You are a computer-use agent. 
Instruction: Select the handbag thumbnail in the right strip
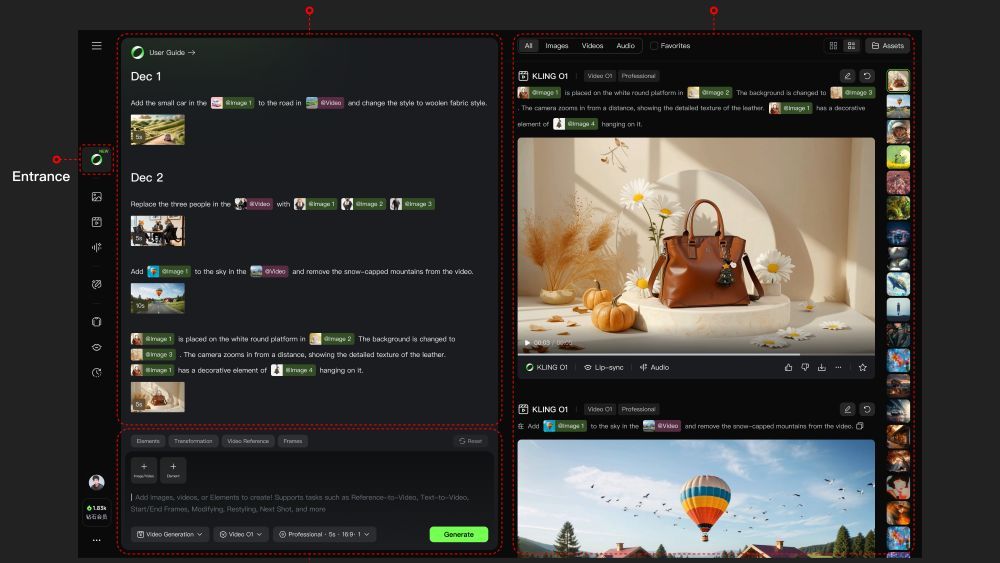(x=898, y=81)
